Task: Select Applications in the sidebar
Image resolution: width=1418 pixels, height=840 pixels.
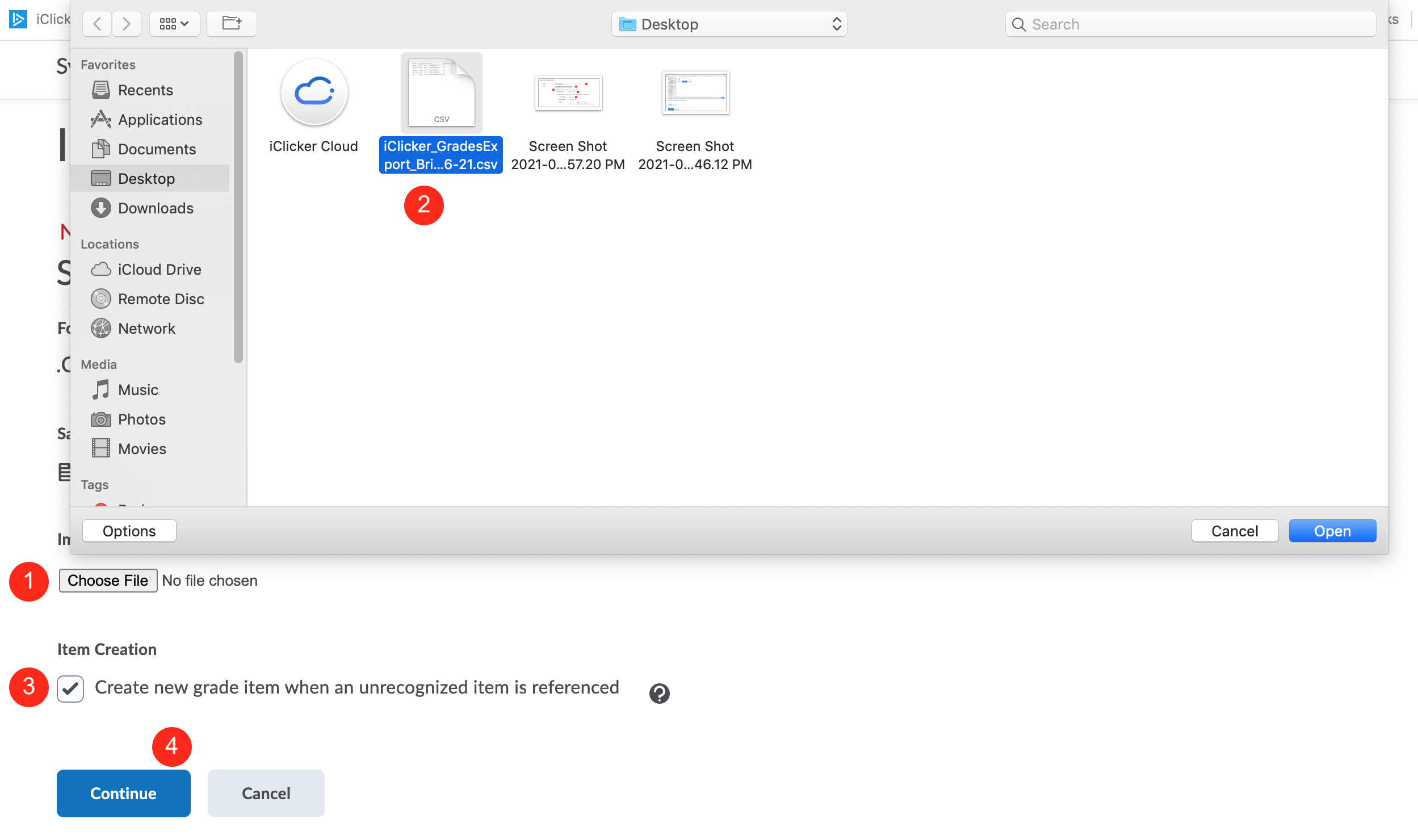Action: (x=150, y=120)
